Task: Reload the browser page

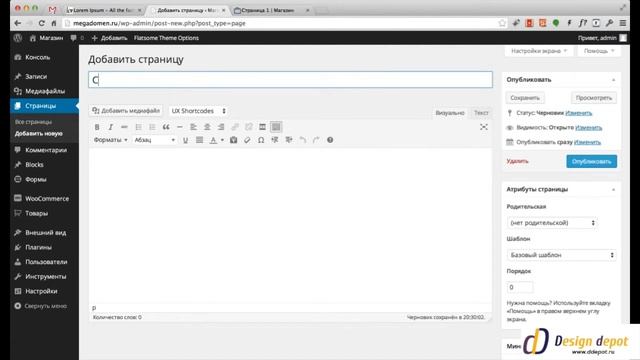Action: point(41,23)
